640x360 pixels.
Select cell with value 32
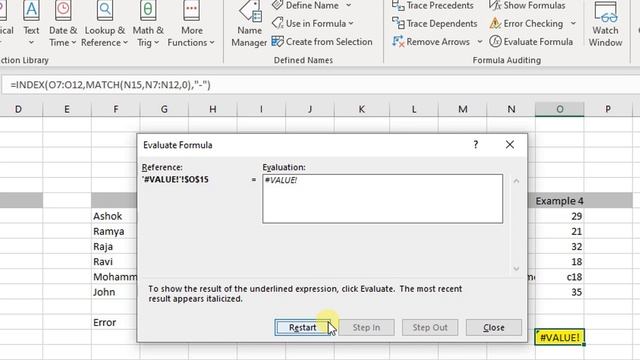(x=559, y=247)
